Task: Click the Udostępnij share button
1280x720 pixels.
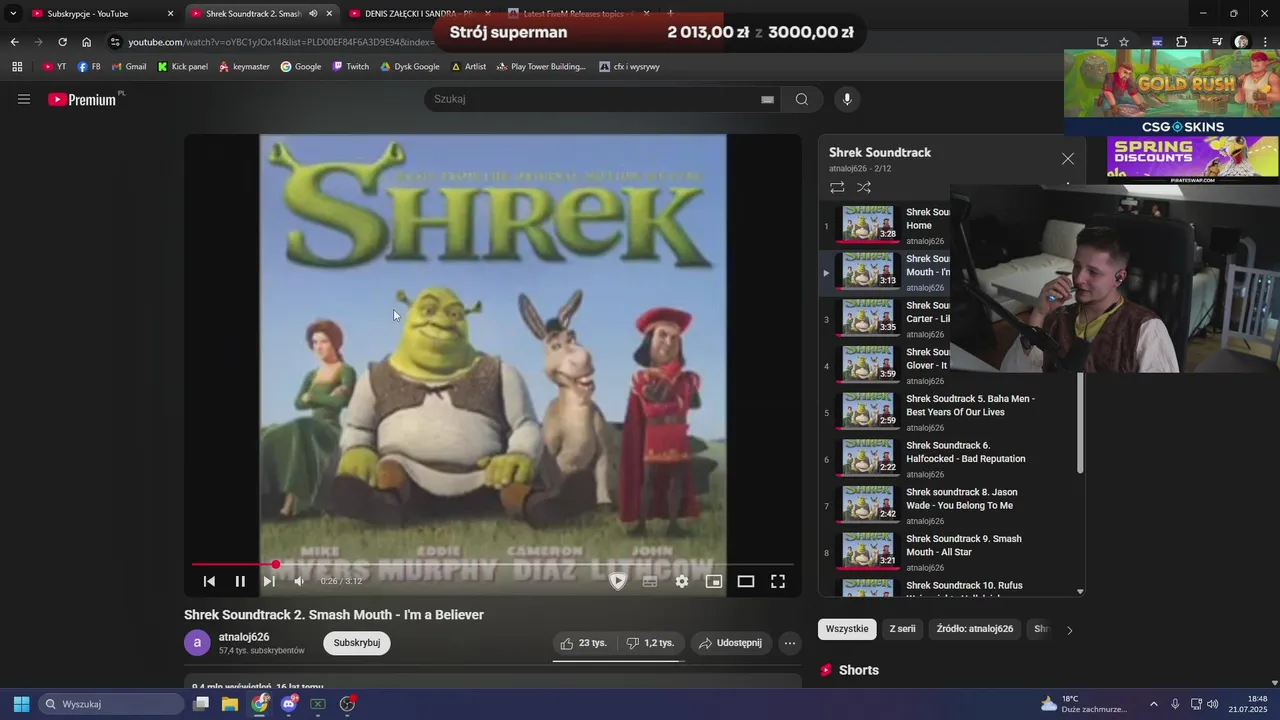Action: point(730,643)
